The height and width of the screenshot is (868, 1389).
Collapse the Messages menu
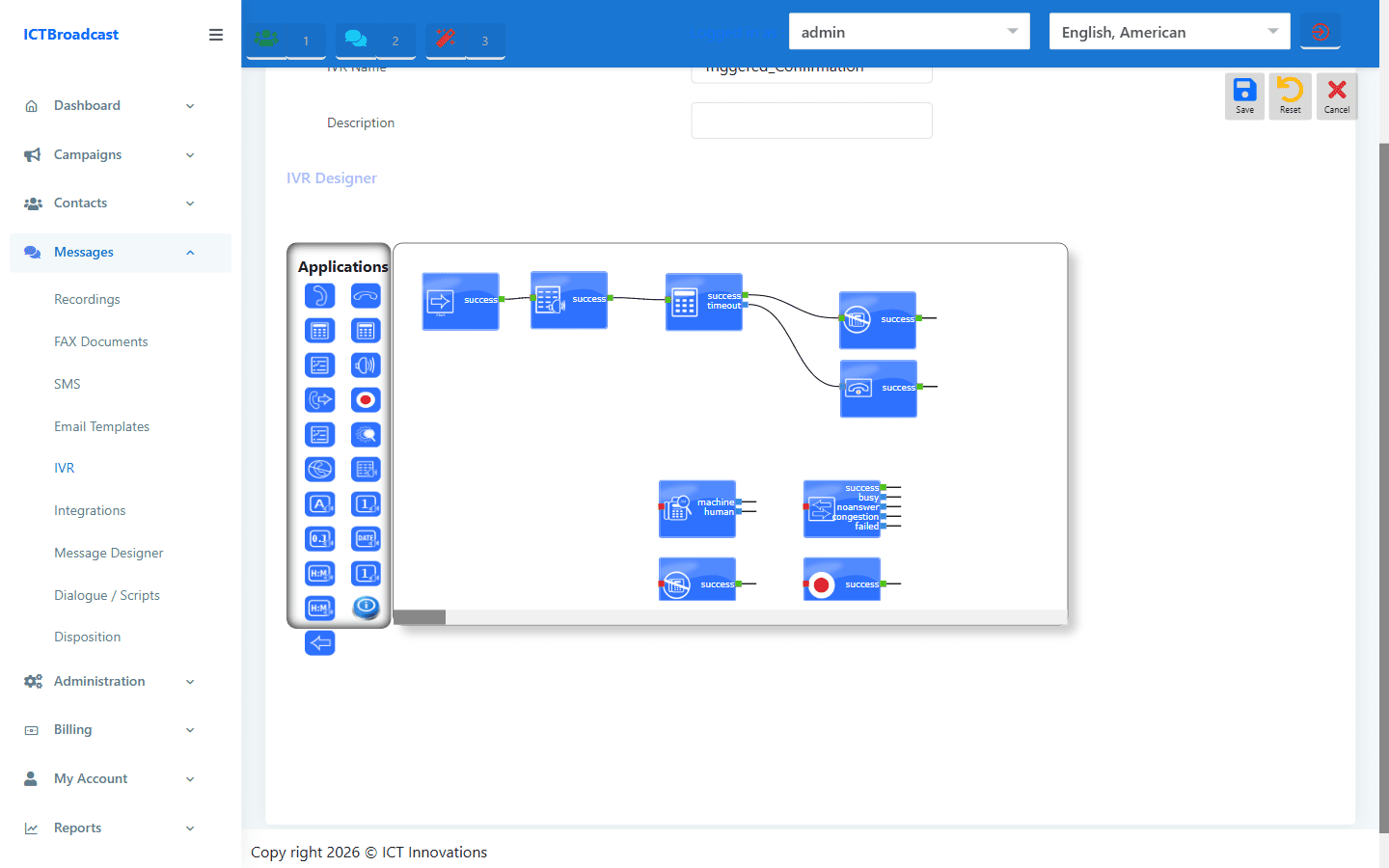click(121, 253)
